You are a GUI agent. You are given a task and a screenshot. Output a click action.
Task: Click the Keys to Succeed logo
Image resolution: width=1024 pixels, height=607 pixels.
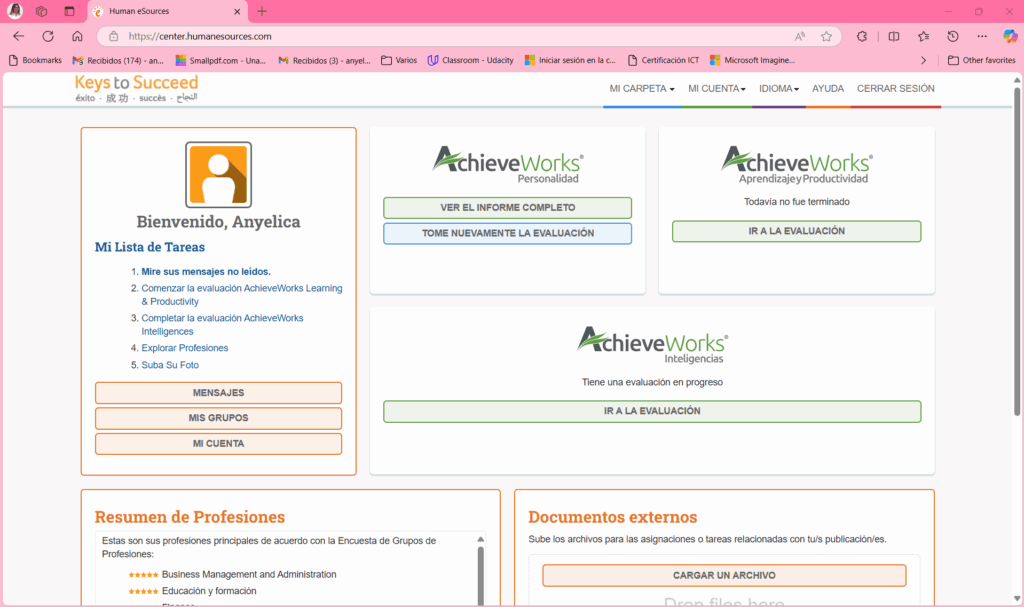point(136,88)
